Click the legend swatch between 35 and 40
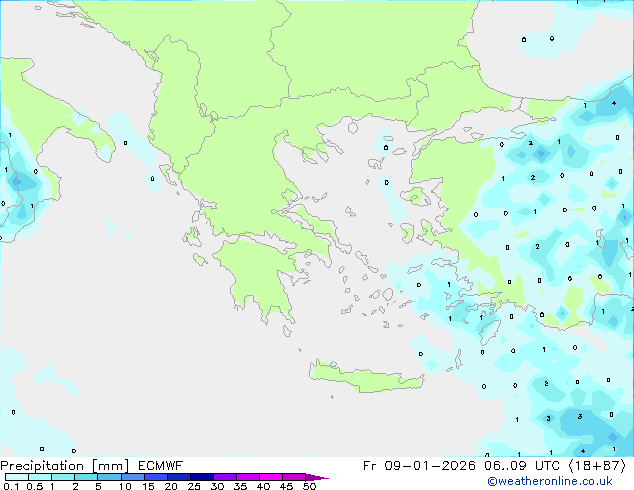 click(247, 477)
